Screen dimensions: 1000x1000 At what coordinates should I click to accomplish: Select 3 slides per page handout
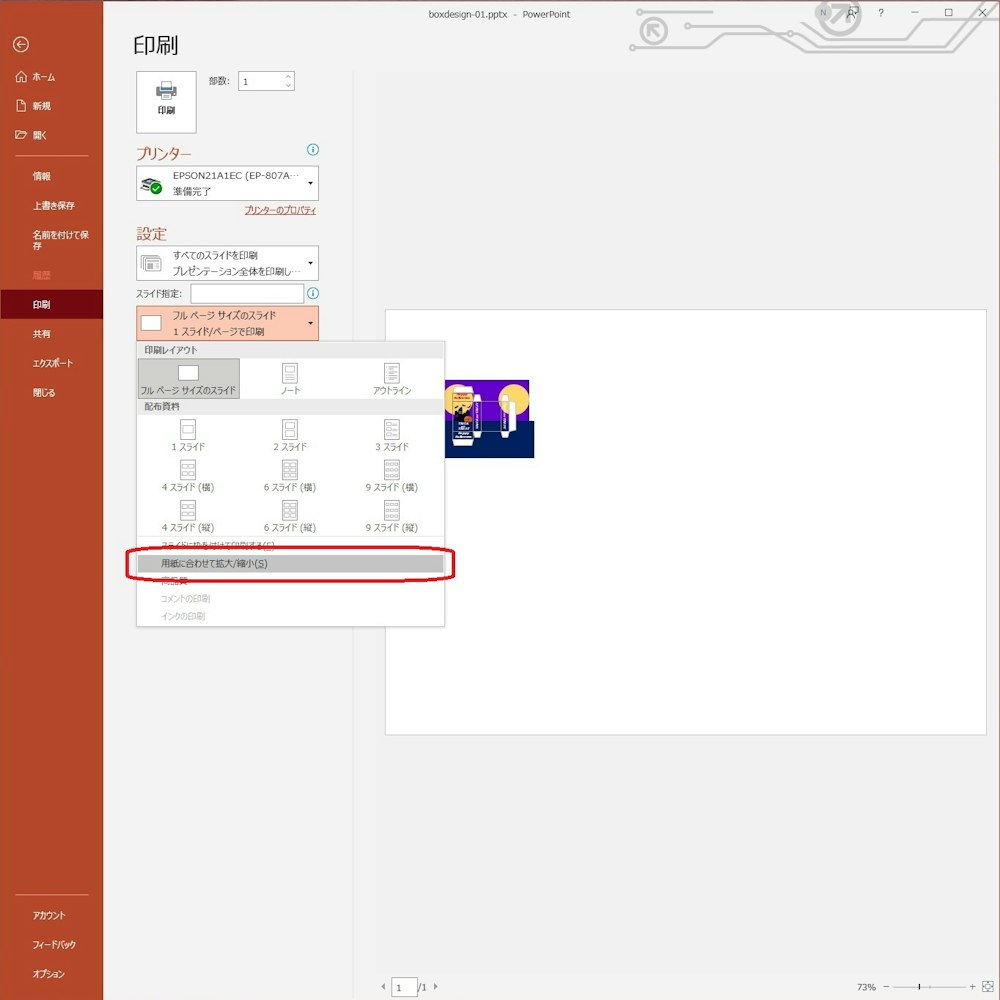(391, 436)
